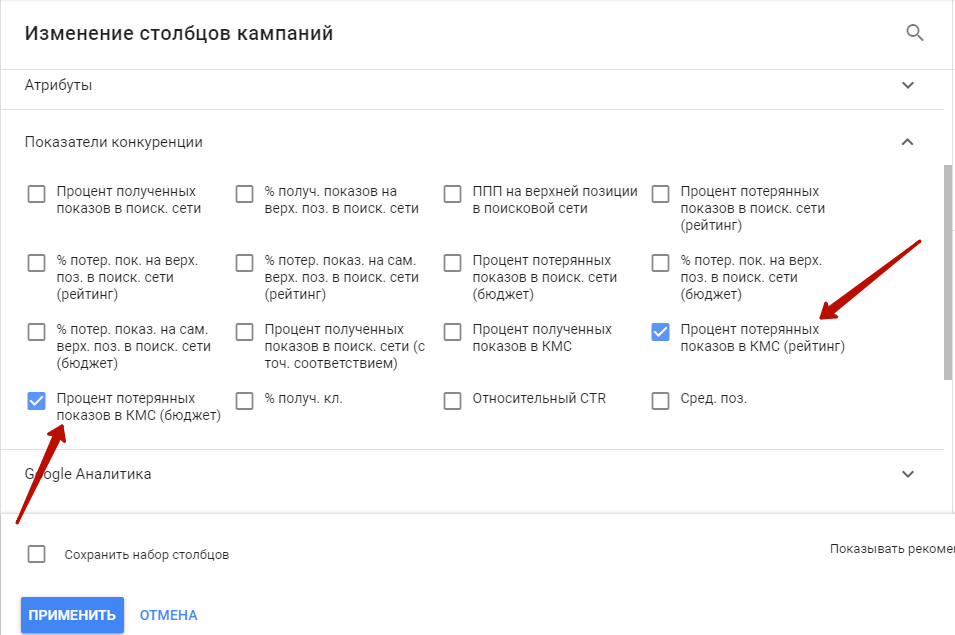
Task: Collapse the Показатели конкуренции section
Action: coord(908,141)
